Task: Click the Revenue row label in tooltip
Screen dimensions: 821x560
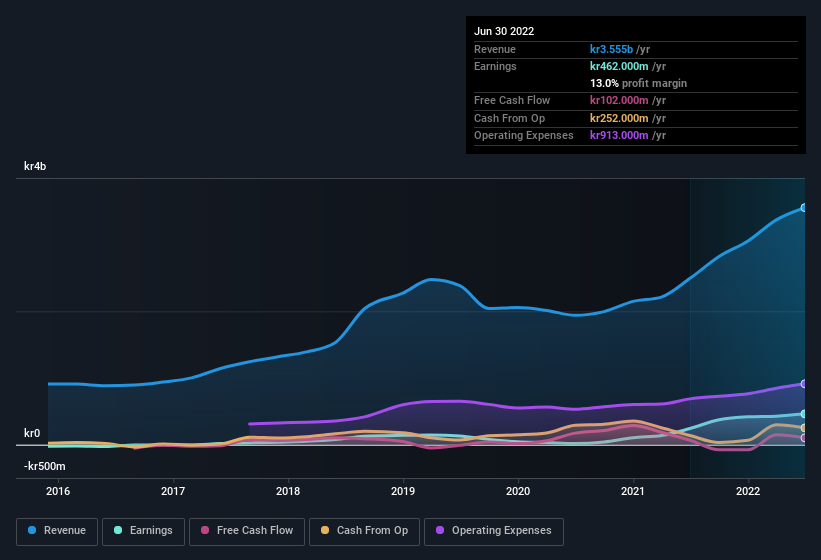Action: pos(495,49)
